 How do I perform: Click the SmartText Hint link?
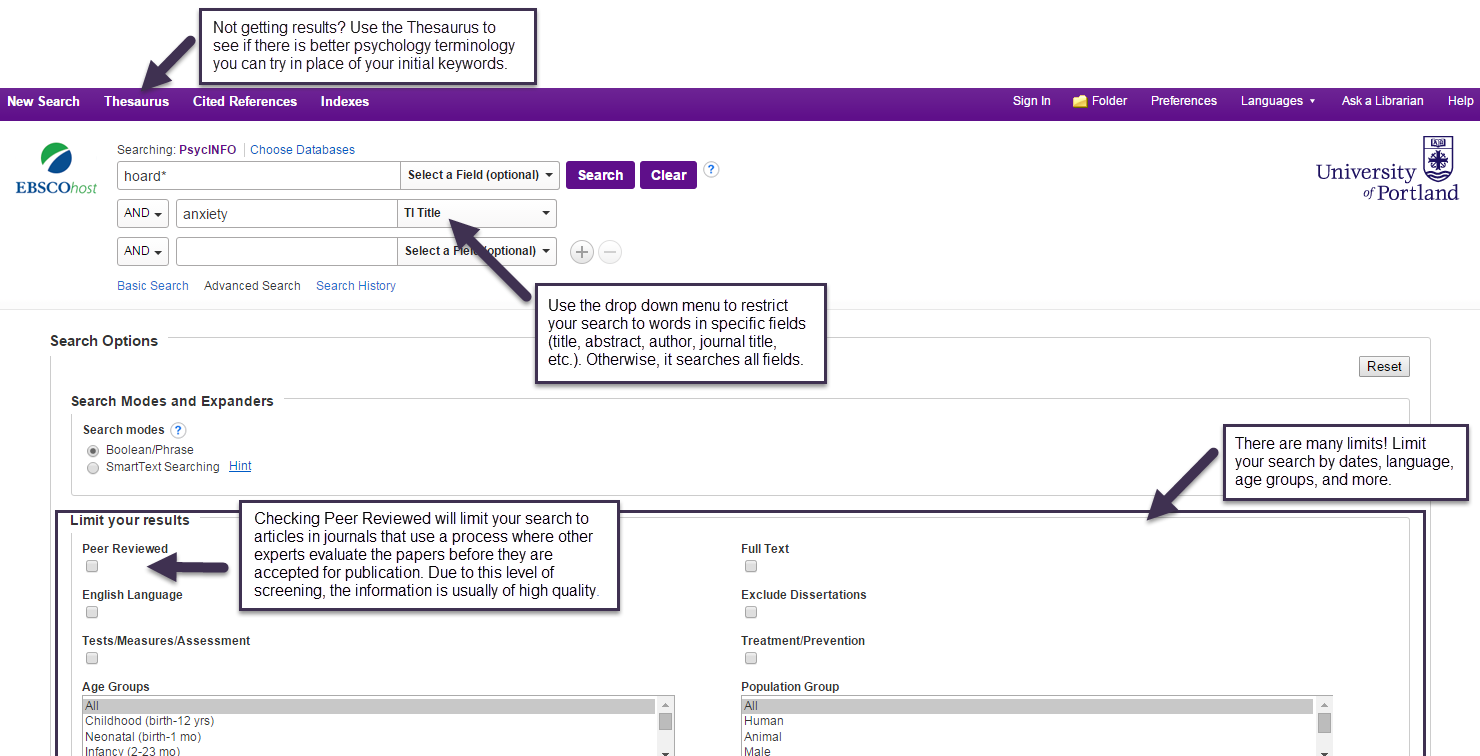tap(240, 466)
